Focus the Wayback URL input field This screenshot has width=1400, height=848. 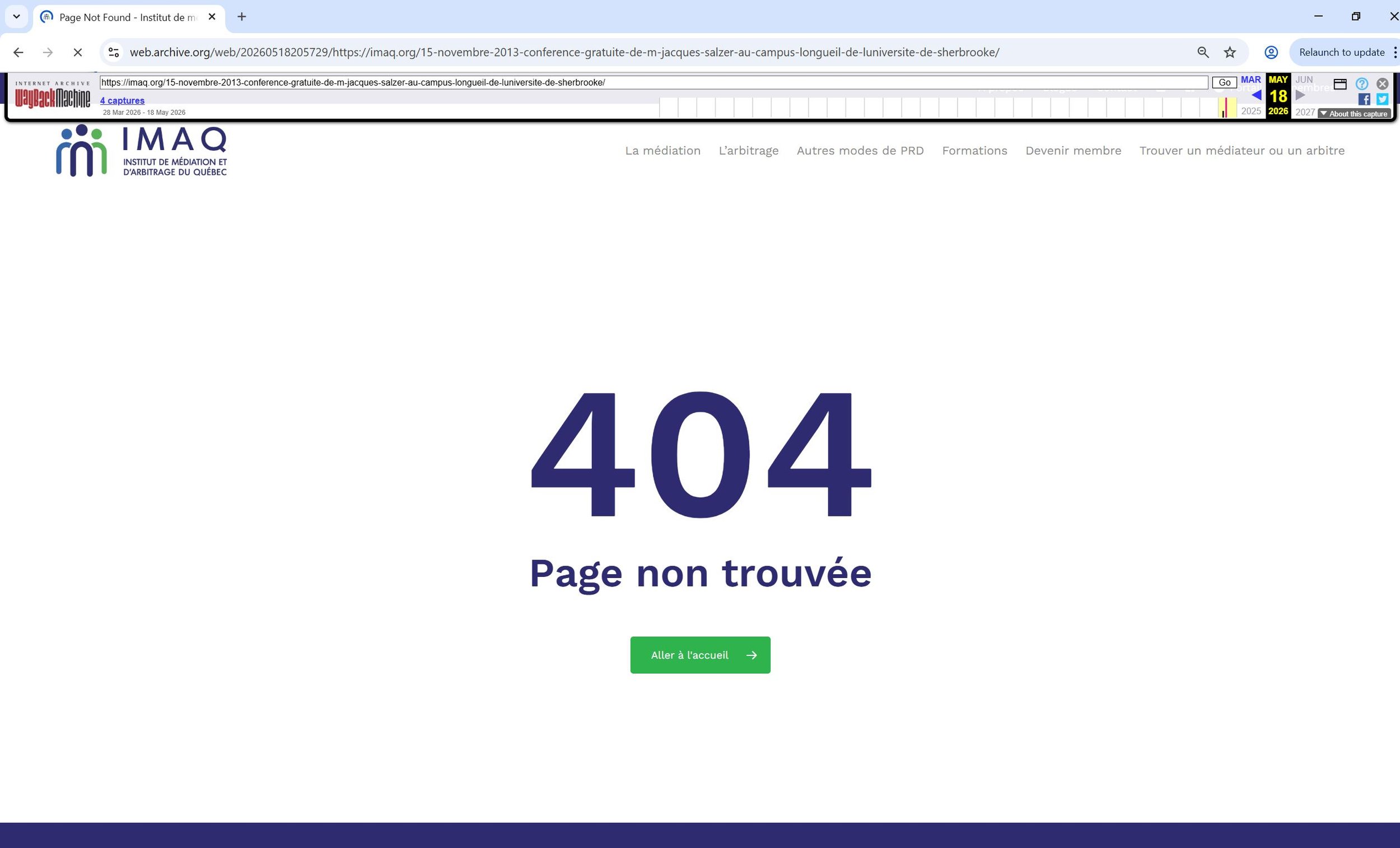(x=654, y=82)
